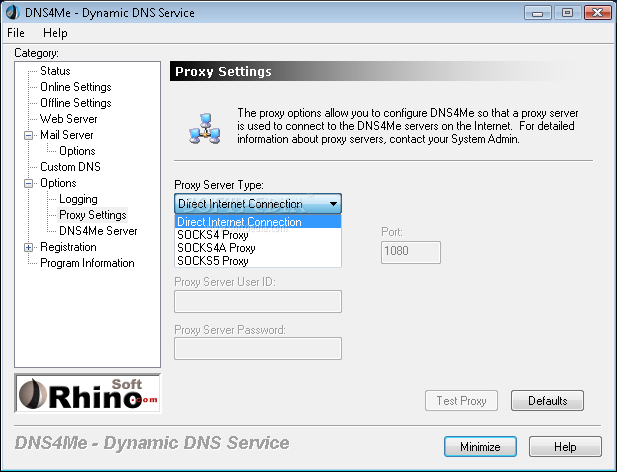Click the DNS4Me title bar app icon

tap(13, 12)
